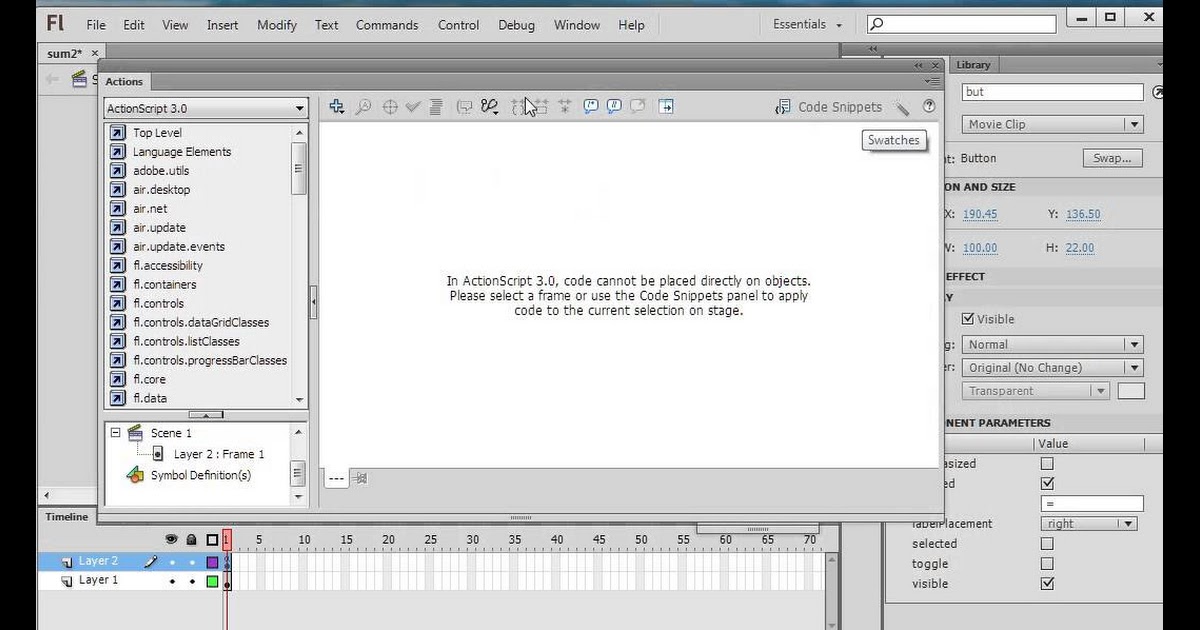The height and width of the screenshot is (630, 1200).
Task: Click Layer 1 green outline color swatch
Action: 213,581
